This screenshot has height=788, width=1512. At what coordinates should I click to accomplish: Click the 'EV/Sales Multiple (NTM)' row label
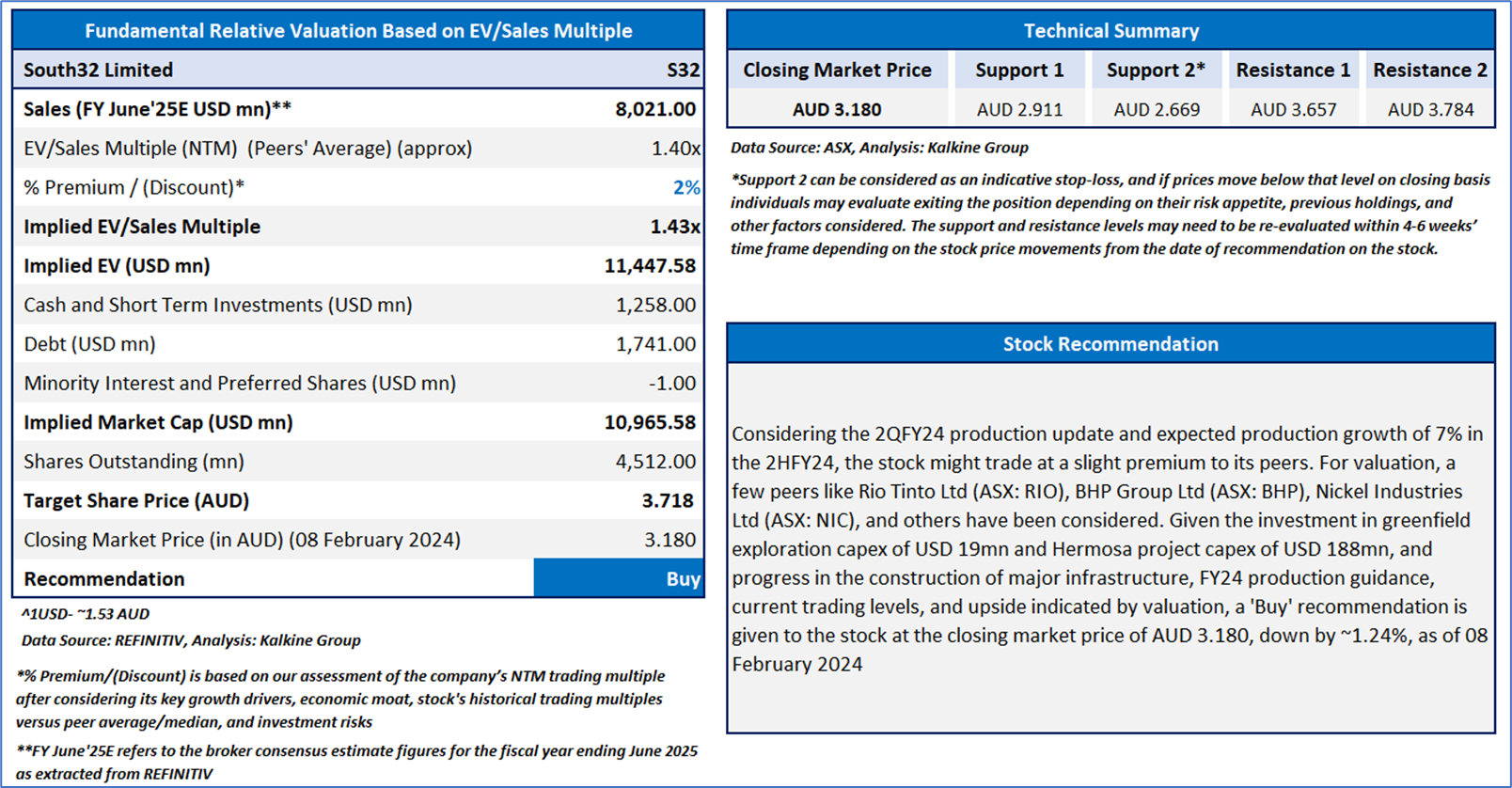tap(248, 149)
